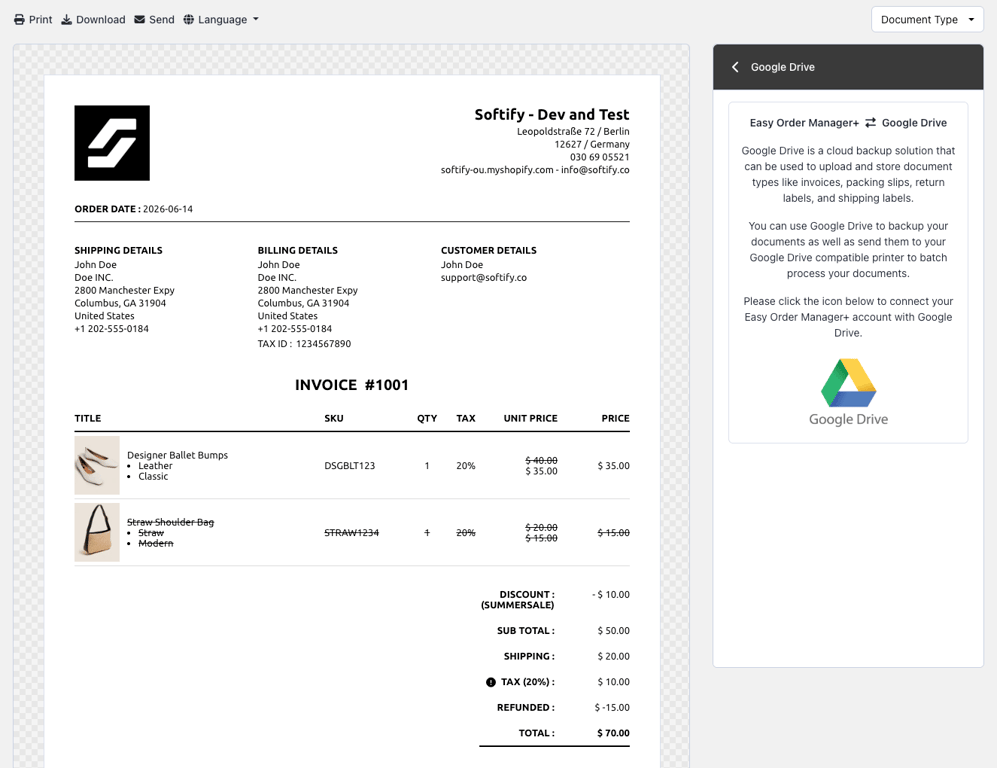Click the Straw Shoulder Bag thumbnail
Viewport: 997px width, 768px height.
97,532
